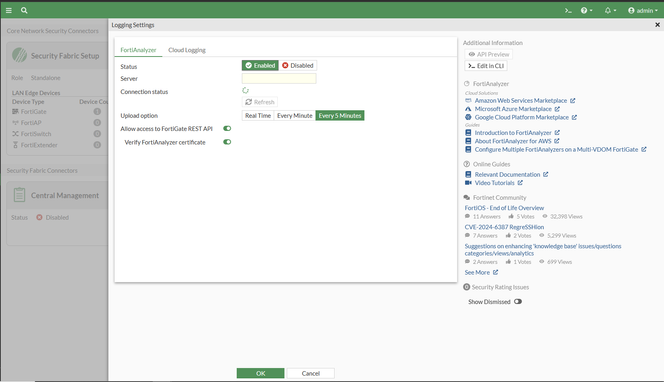Click the Central Management card icon
Screen dimensions: 664x382
[x=19, y=195]
